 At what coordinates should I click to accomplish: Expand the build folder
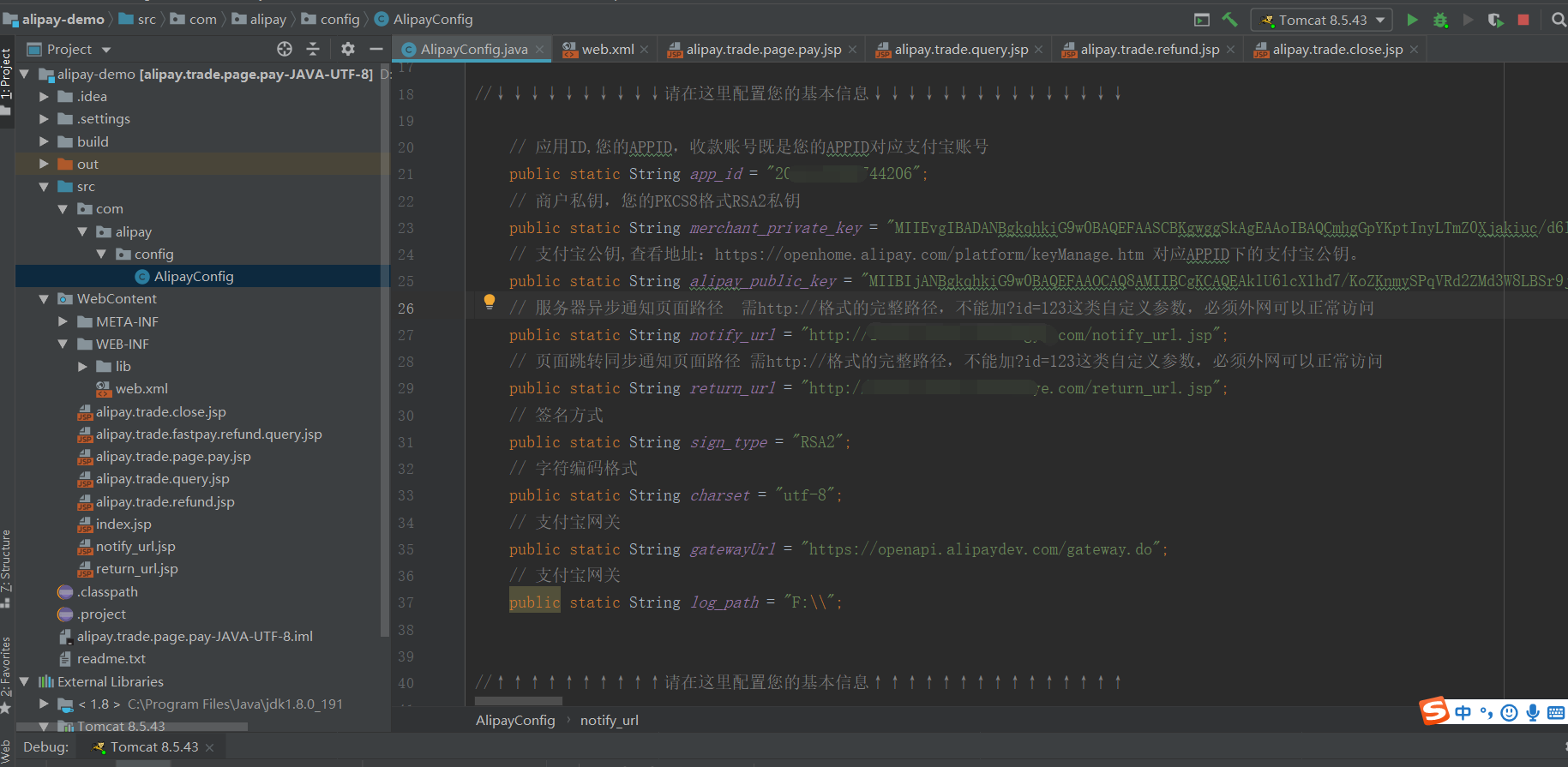pyautogui.click(x=44, y=141)
